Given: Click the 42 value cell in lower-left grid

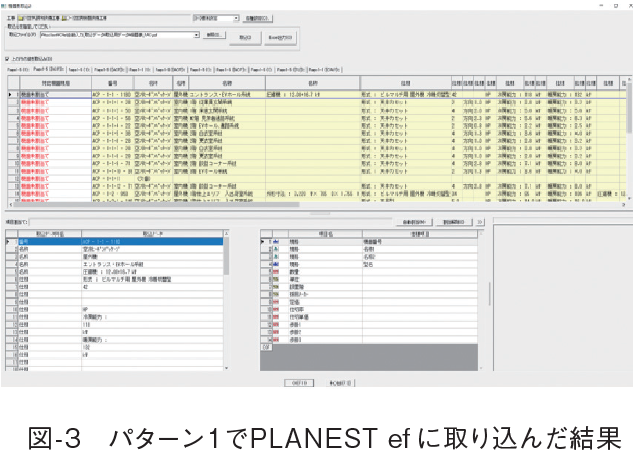Looking at the screenshot, I should tap(152, 287).
